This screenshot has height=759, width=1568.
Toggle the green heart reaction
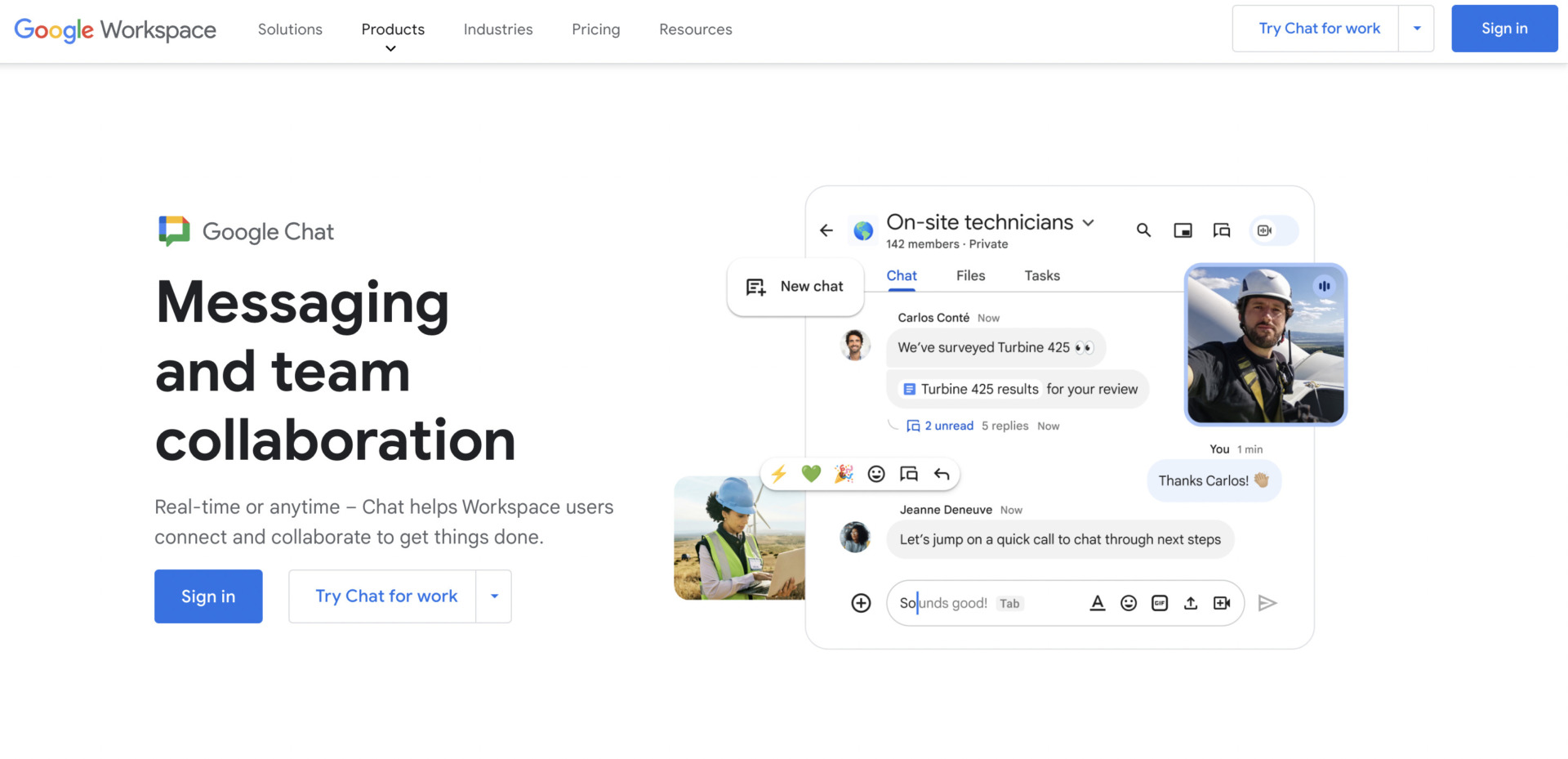tap(811, 473)
